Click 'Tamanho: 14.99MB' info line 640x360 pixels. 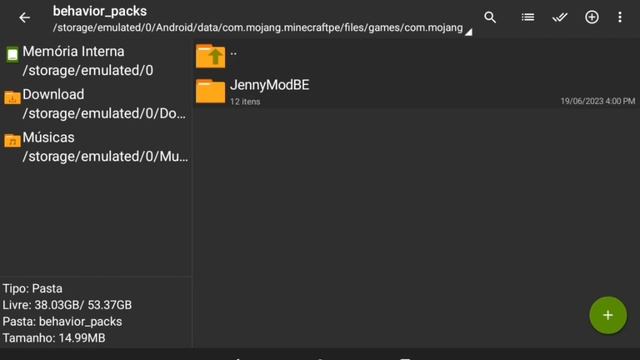click(x=54, y=338)
